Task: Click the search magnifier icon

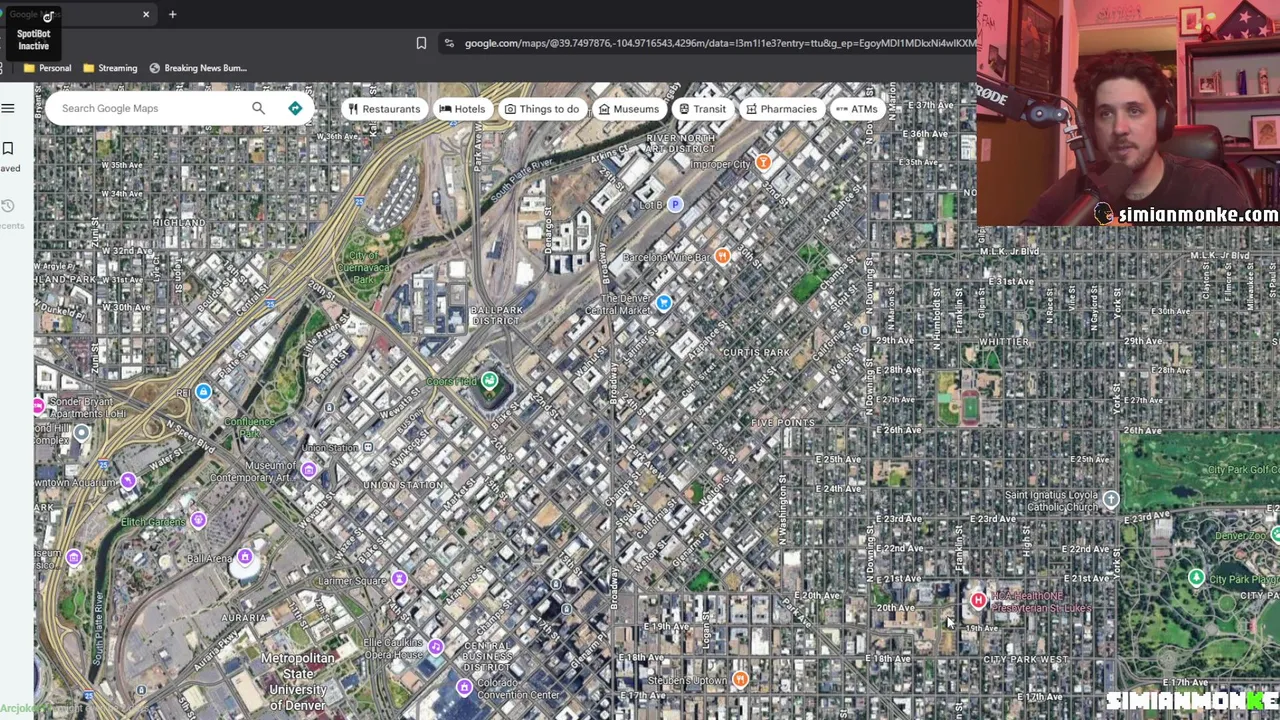Action: pyautogui.click(x=258, y=108)
